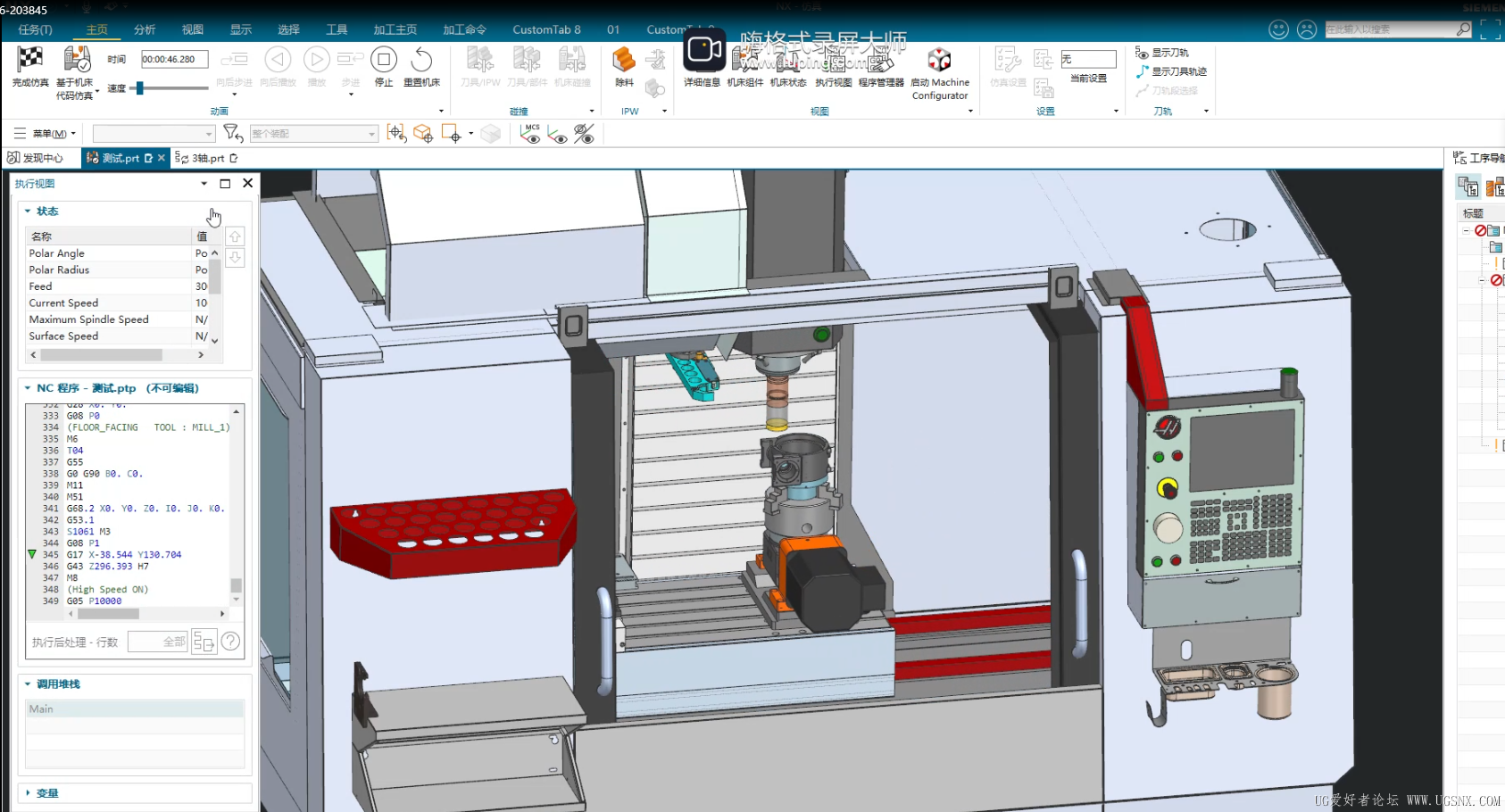1505x812 pixels.
Task: Open the 菜单(M) menu dropdown
Action: (x=46, y=134)
